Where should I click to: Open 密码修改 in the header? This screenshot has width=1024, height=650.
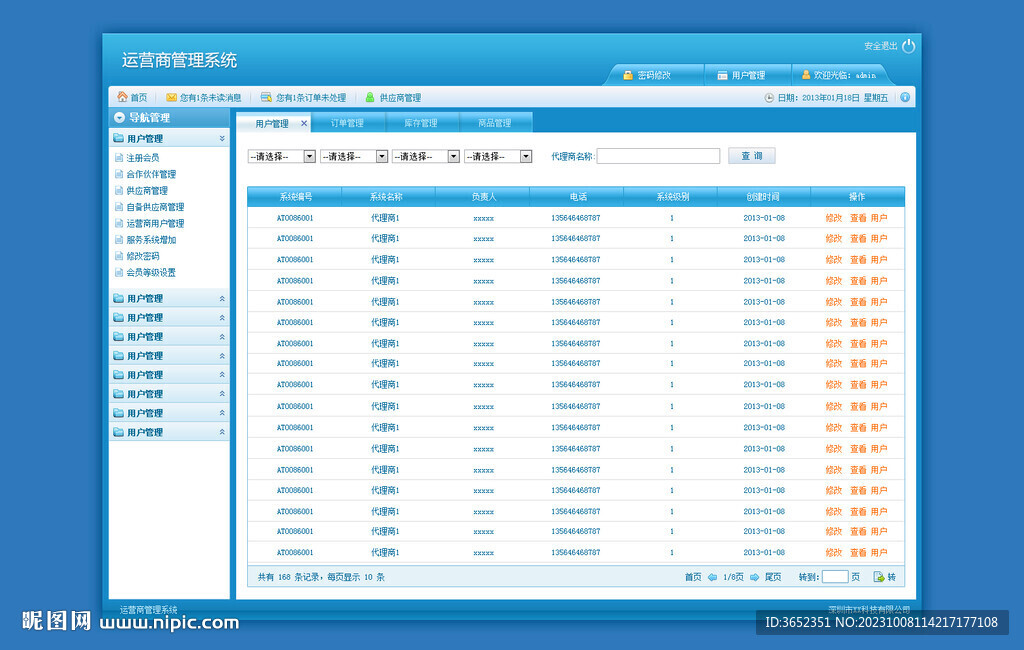coord(647,75)
